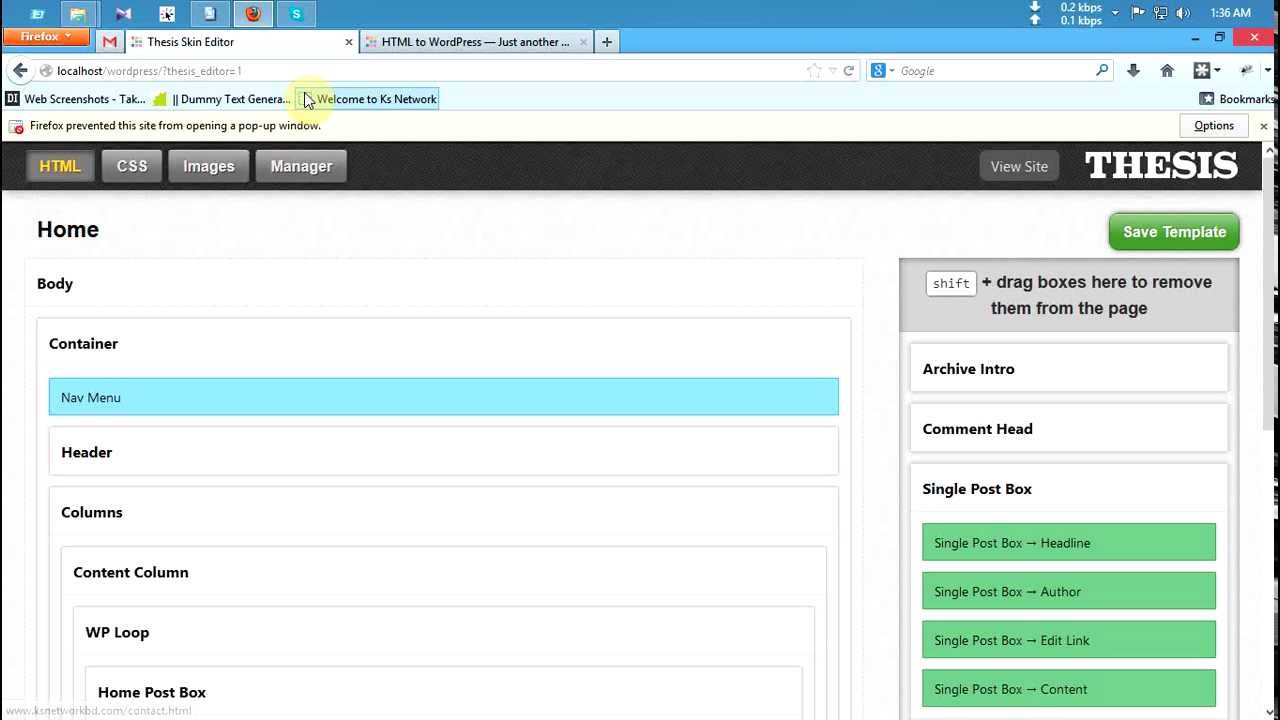Screen dimensions: 1280x720
Task: Show hidden system tray icons
Action: pyautogui.click(x=1115, y=13)
